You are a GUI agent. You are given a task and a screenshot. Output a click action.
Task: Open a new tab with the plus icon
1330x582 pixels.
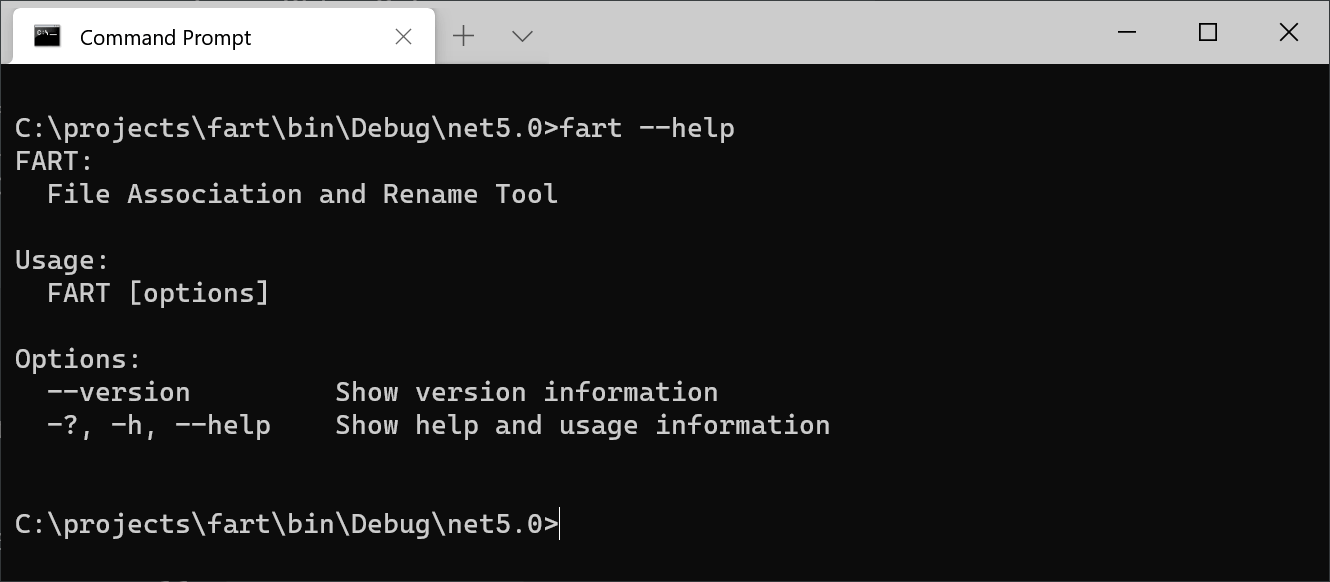[x=463, y=36]
